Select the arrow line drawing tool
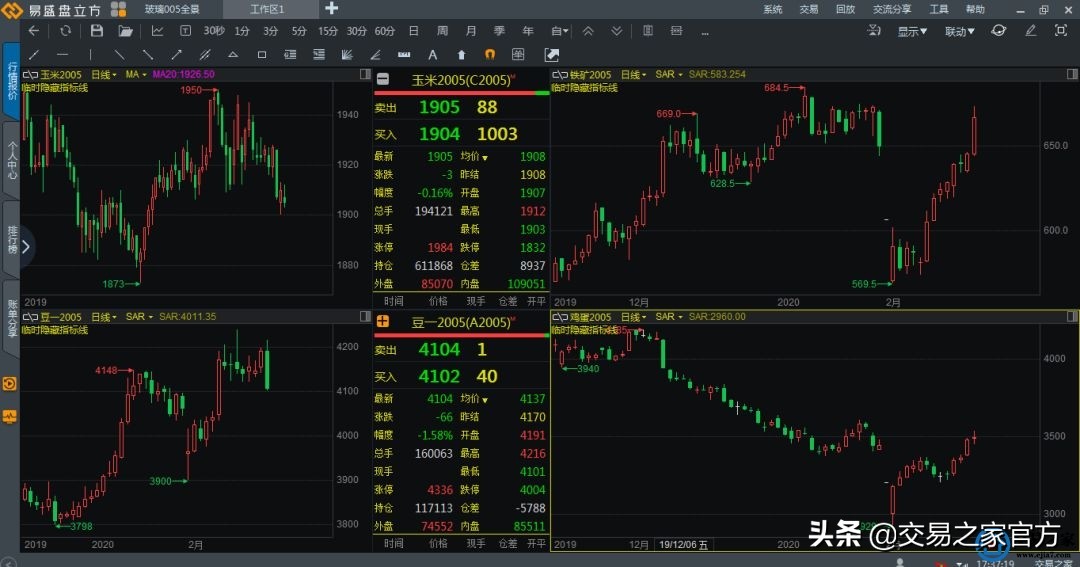 [176, 54]
